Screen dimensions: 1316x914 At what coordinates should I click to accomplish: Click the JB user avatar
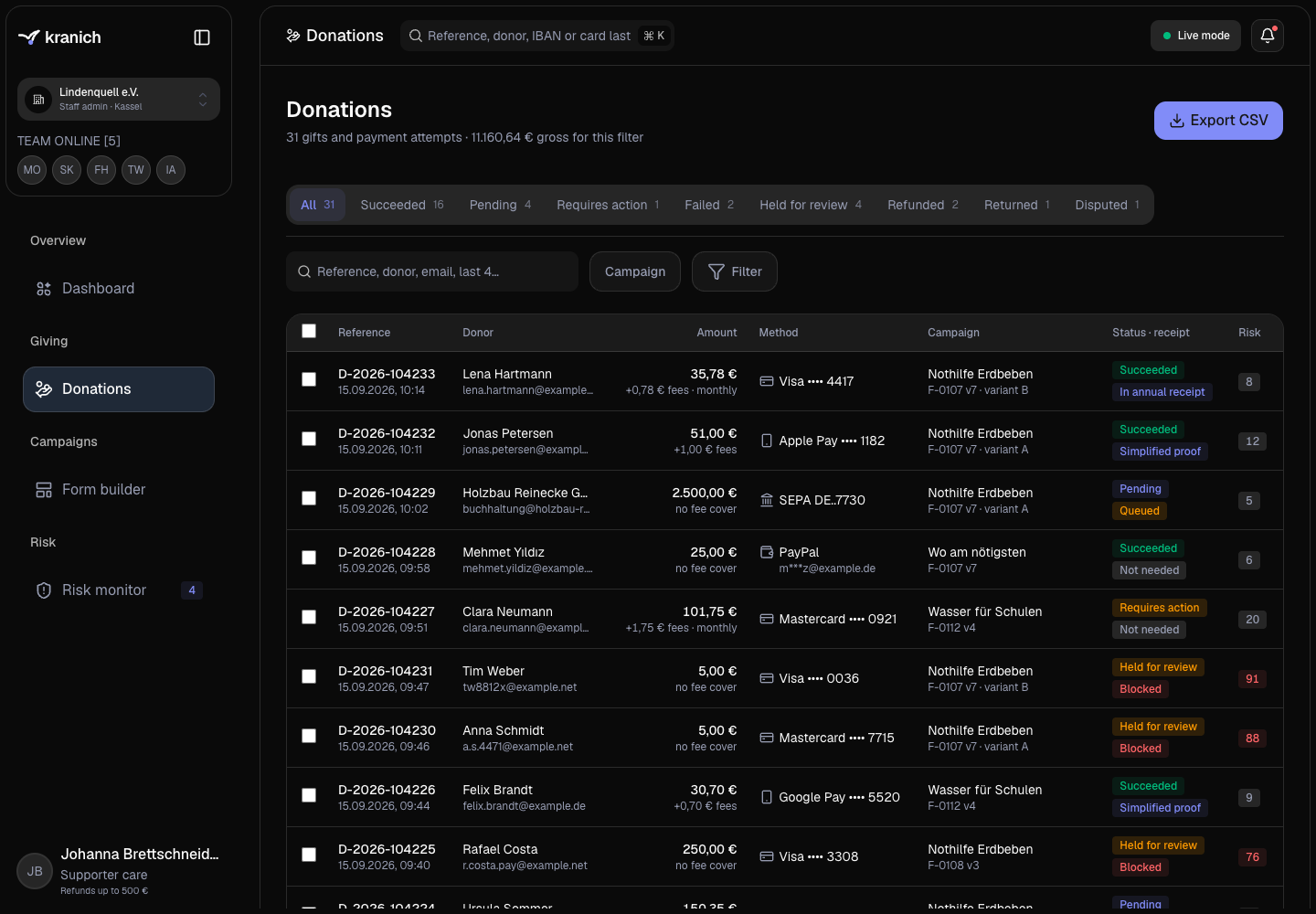pyautogui.click(x=35, y=871)
